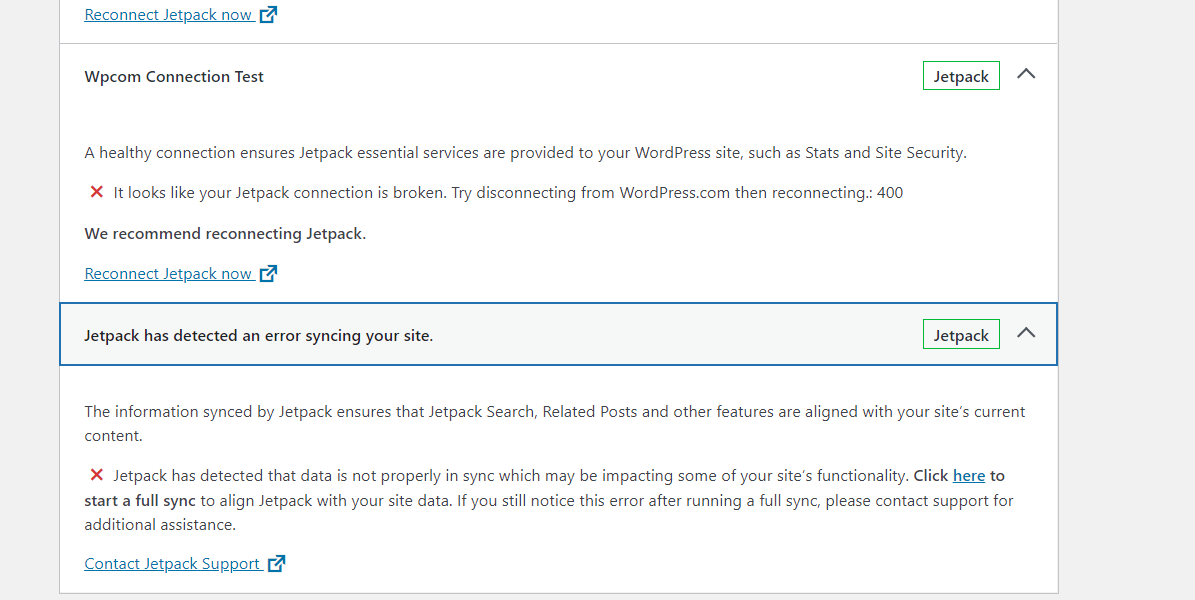The height and width of the screenshot is (600, 1195).
Task: Open the Contact Jetpack Support link
Action: (172, 563)
